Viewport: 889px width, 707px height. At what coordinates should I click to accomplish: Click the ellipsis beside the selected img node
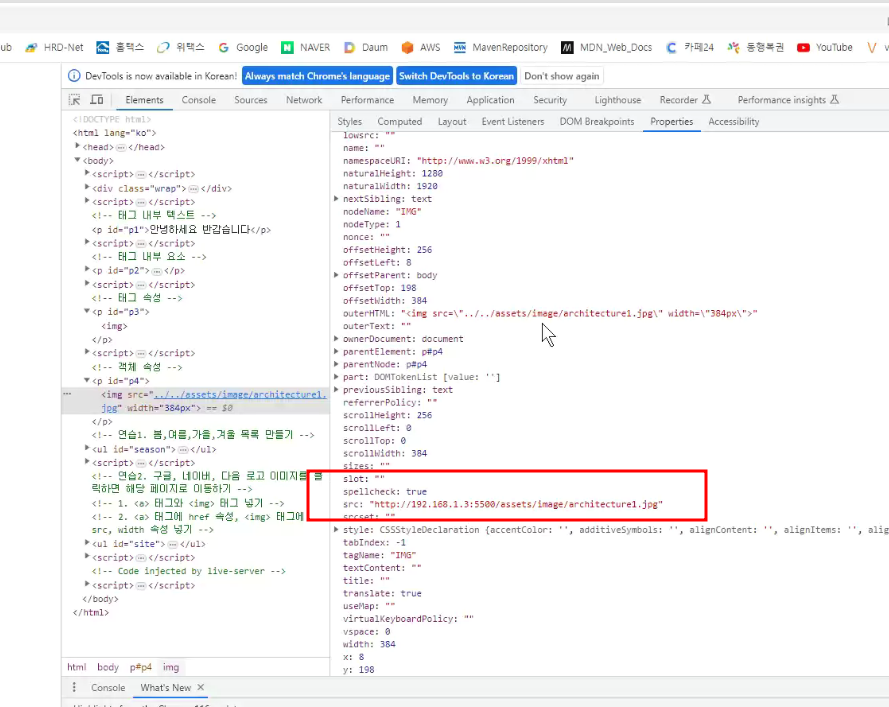67,393
